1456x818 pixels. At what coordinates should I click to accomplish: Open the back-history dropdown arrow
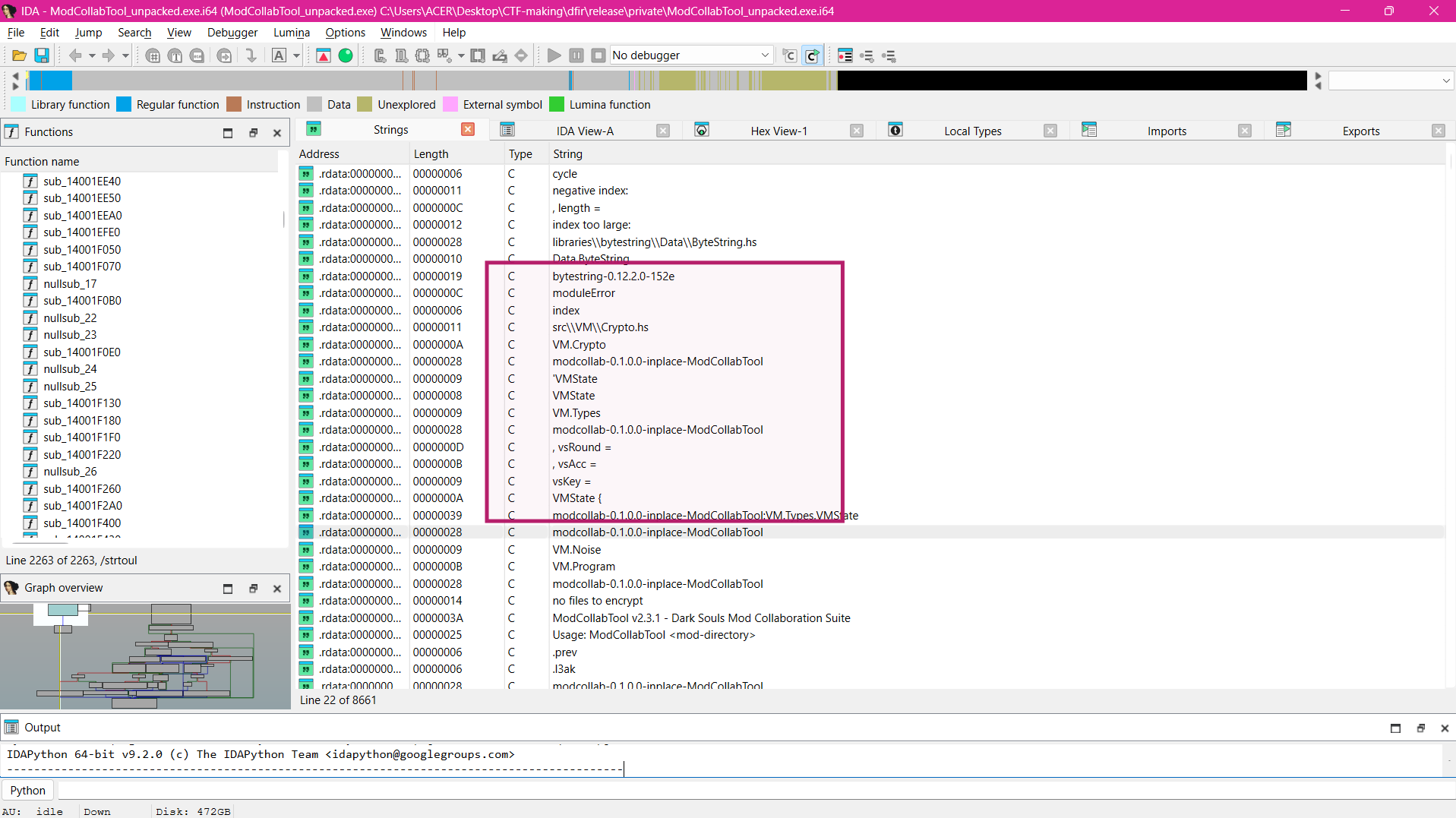92,55
